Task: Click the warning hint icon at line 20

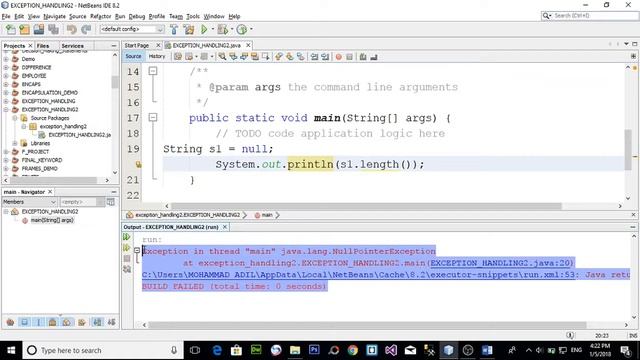Action: (138, 164)
